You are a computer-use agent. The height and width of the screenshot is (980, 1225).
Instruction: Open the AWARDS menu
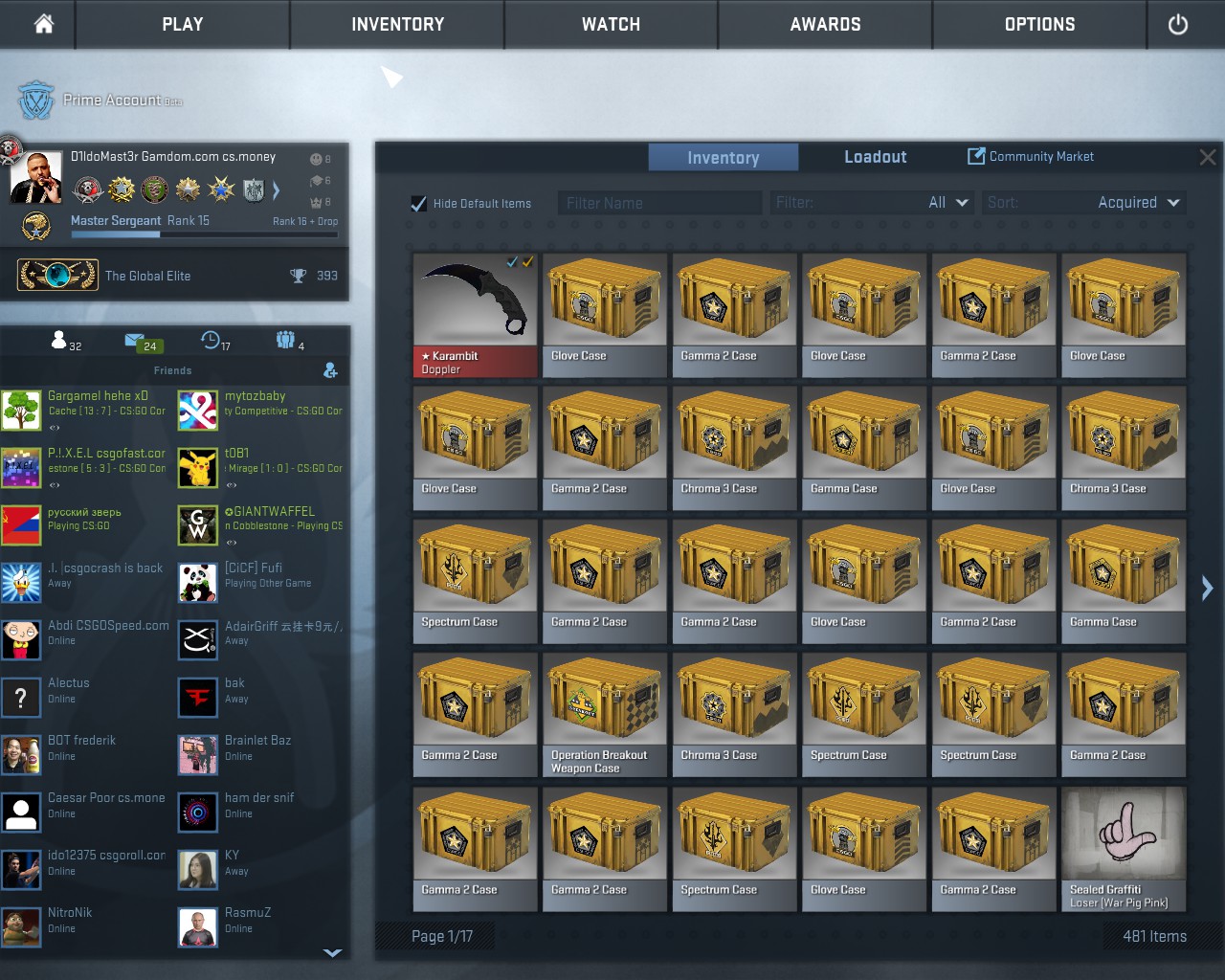826,24
